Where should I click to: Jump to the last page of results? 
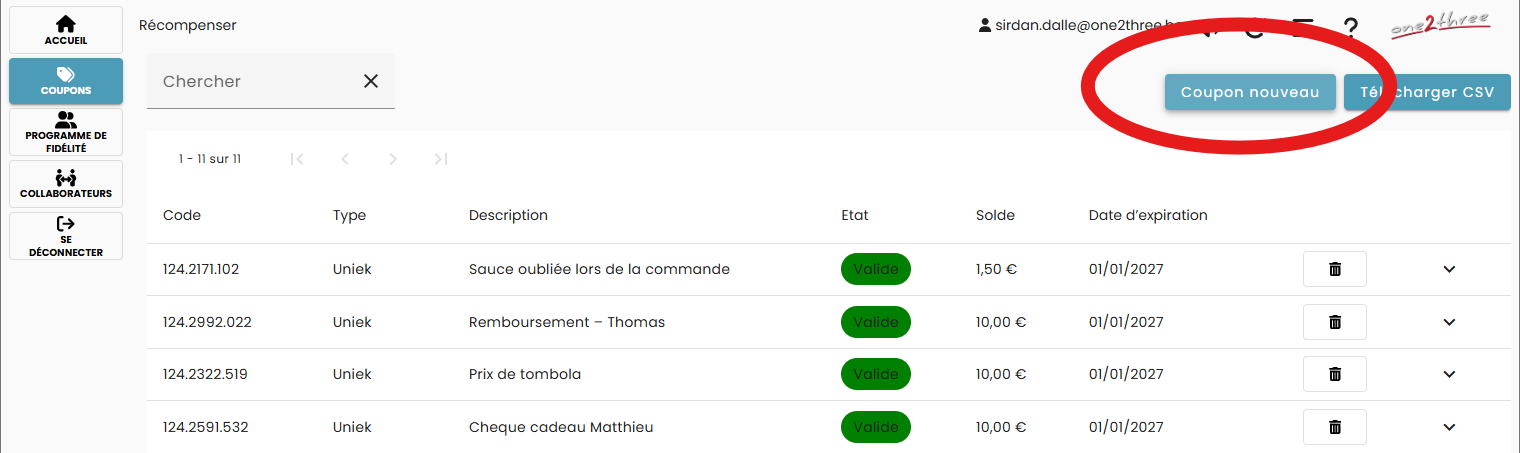[x=441, y=159]
